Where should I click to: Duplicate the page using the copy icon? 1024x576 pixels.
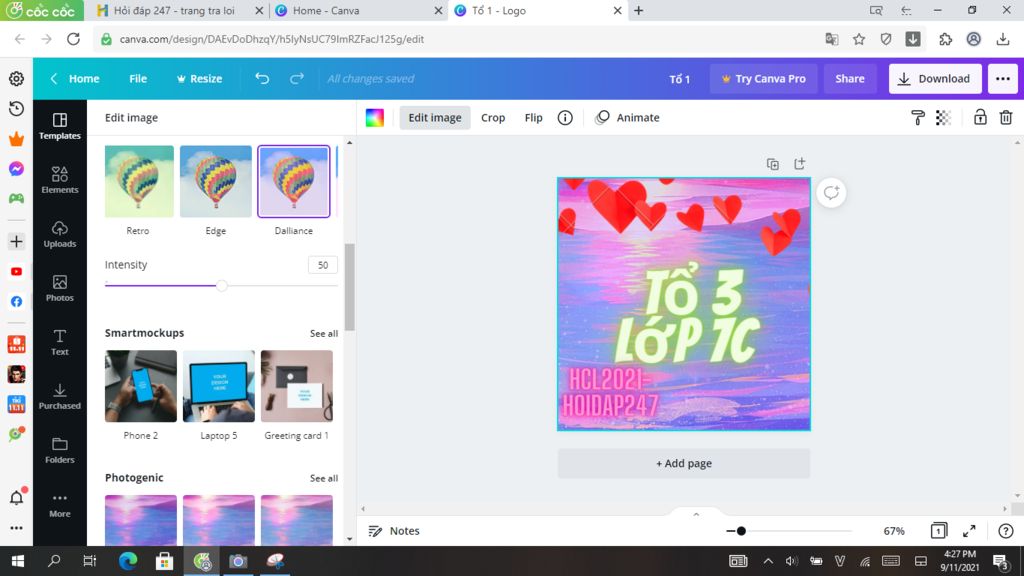click(771, 162)
